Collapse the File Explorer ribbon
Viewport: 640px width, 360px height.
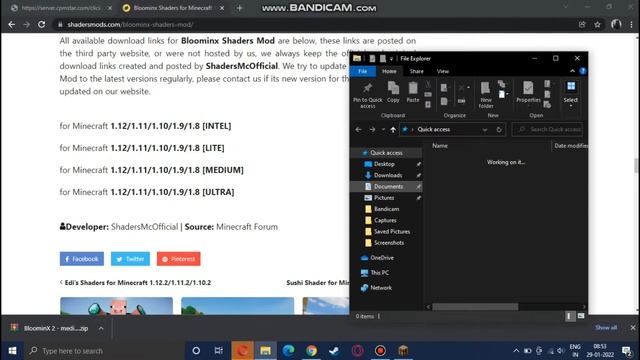pyautogui.click(x=572, y=71)
